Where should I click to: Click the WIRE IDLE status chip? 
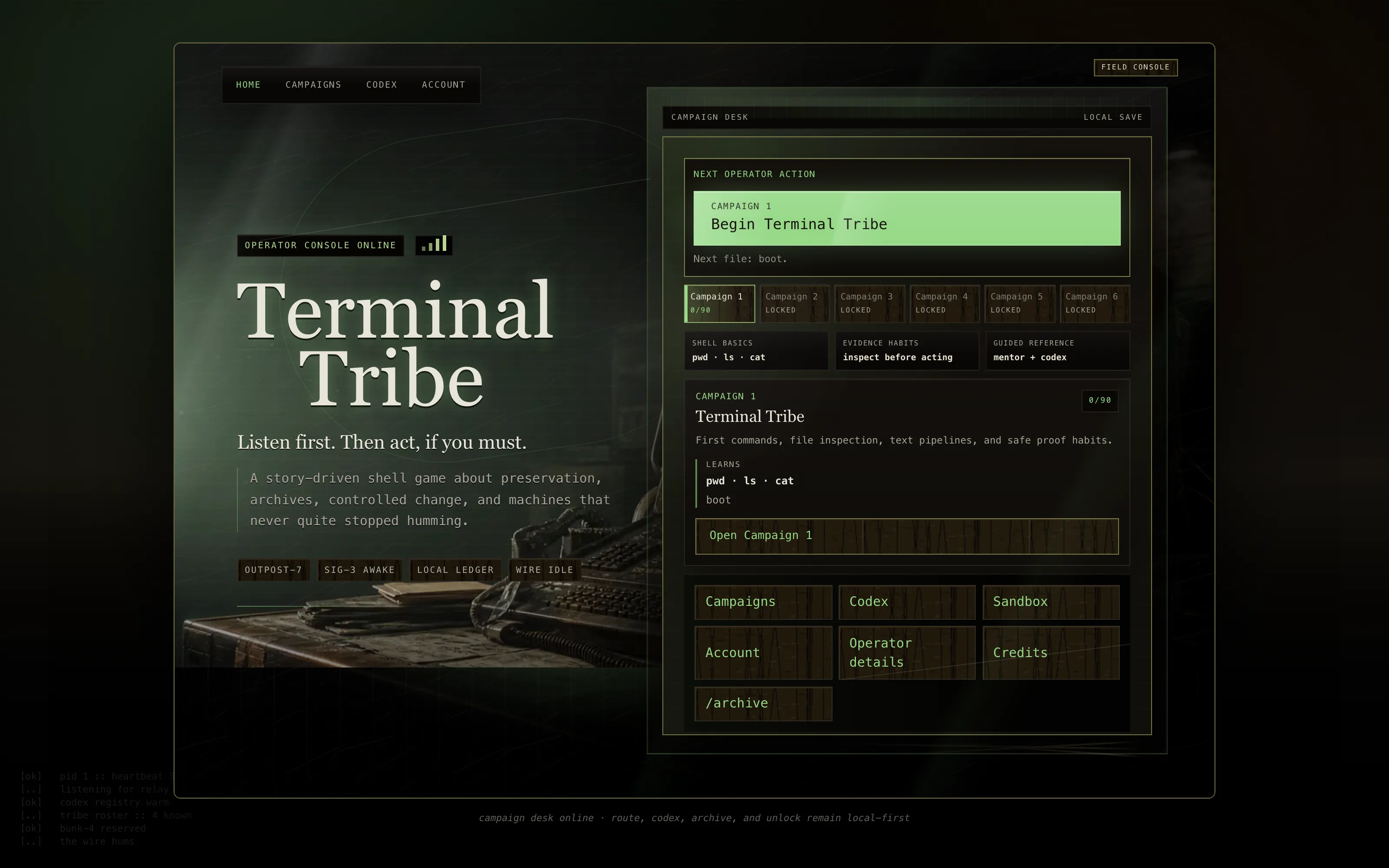coord(545,570)
